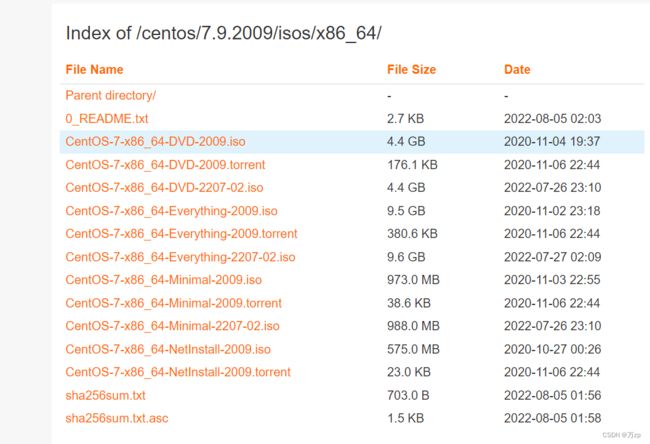The width and height of the screenshot is (650, 444).
Task: Open CentOS-7-x86_64-Minimal-2009.torrent link
Action: [173, 303]
